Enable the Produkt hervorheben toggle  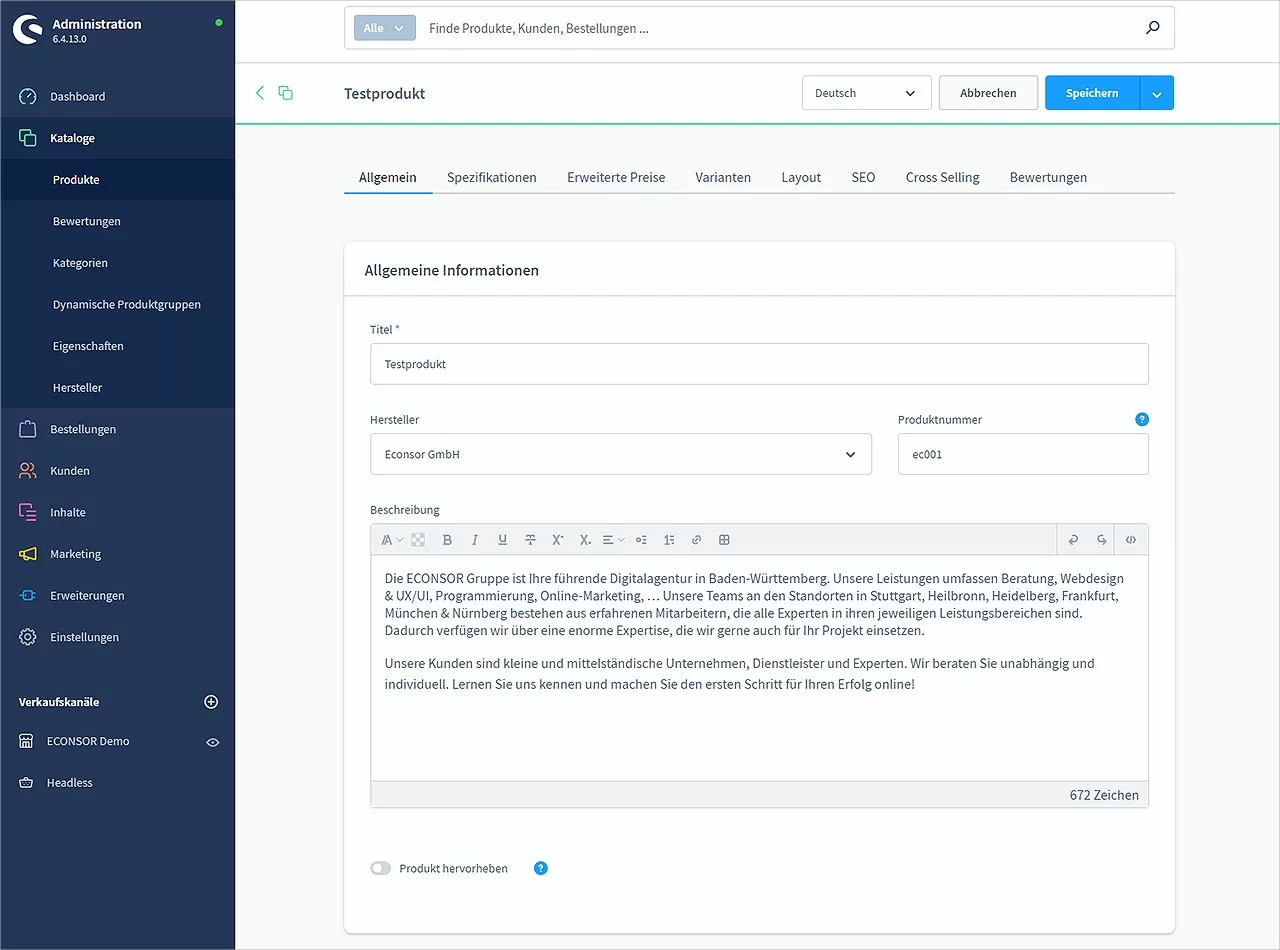point(380,868)
